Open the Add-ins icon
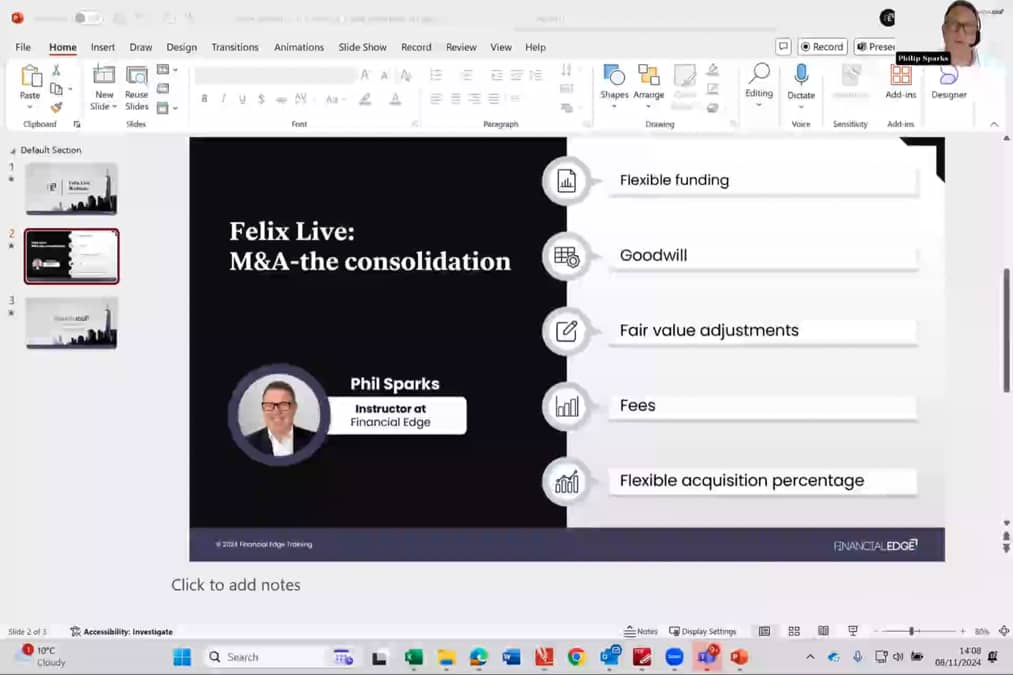Viewport: 1013px width, 675px height. 901,75
